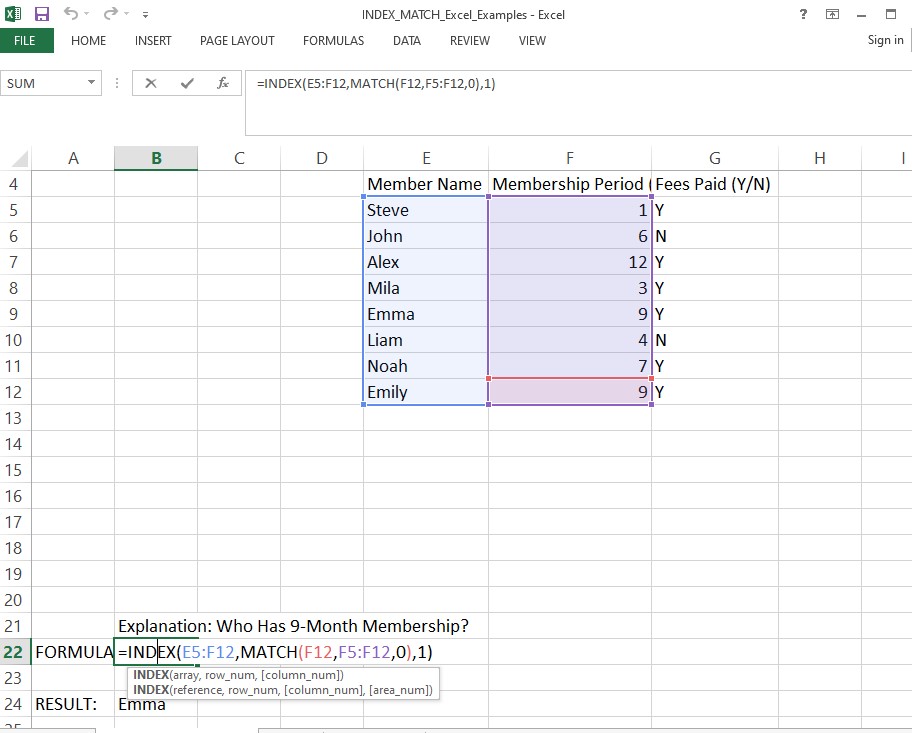The image size is (912, 733).
Task: Open the Customize Quick Access Toolbar dropdown
Action: (x=146, y=15)
